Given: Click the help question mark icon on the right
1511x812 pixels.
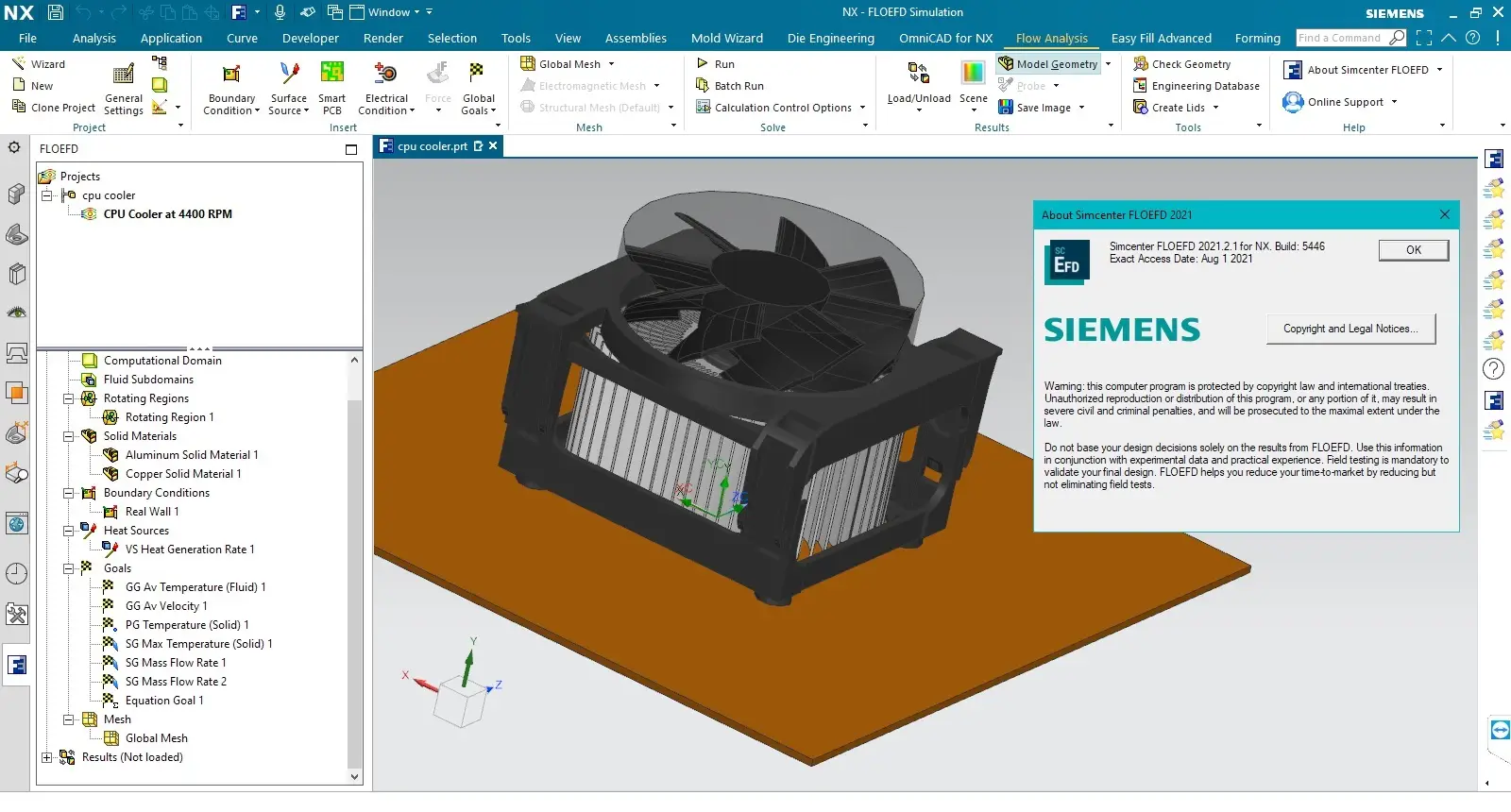Looking at the screenshot, I should click(1493, 369).
